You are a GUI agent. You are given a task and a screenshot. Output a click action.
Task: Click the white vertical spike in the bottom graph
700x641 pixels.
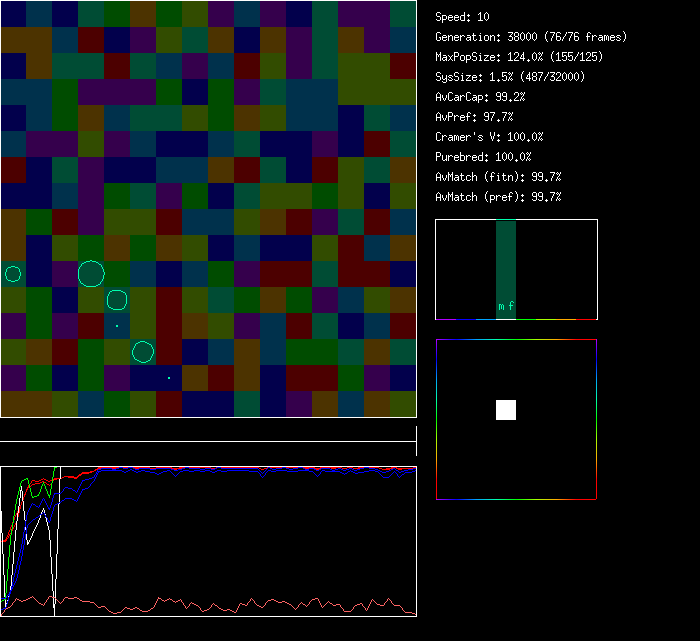coord(55,540)
